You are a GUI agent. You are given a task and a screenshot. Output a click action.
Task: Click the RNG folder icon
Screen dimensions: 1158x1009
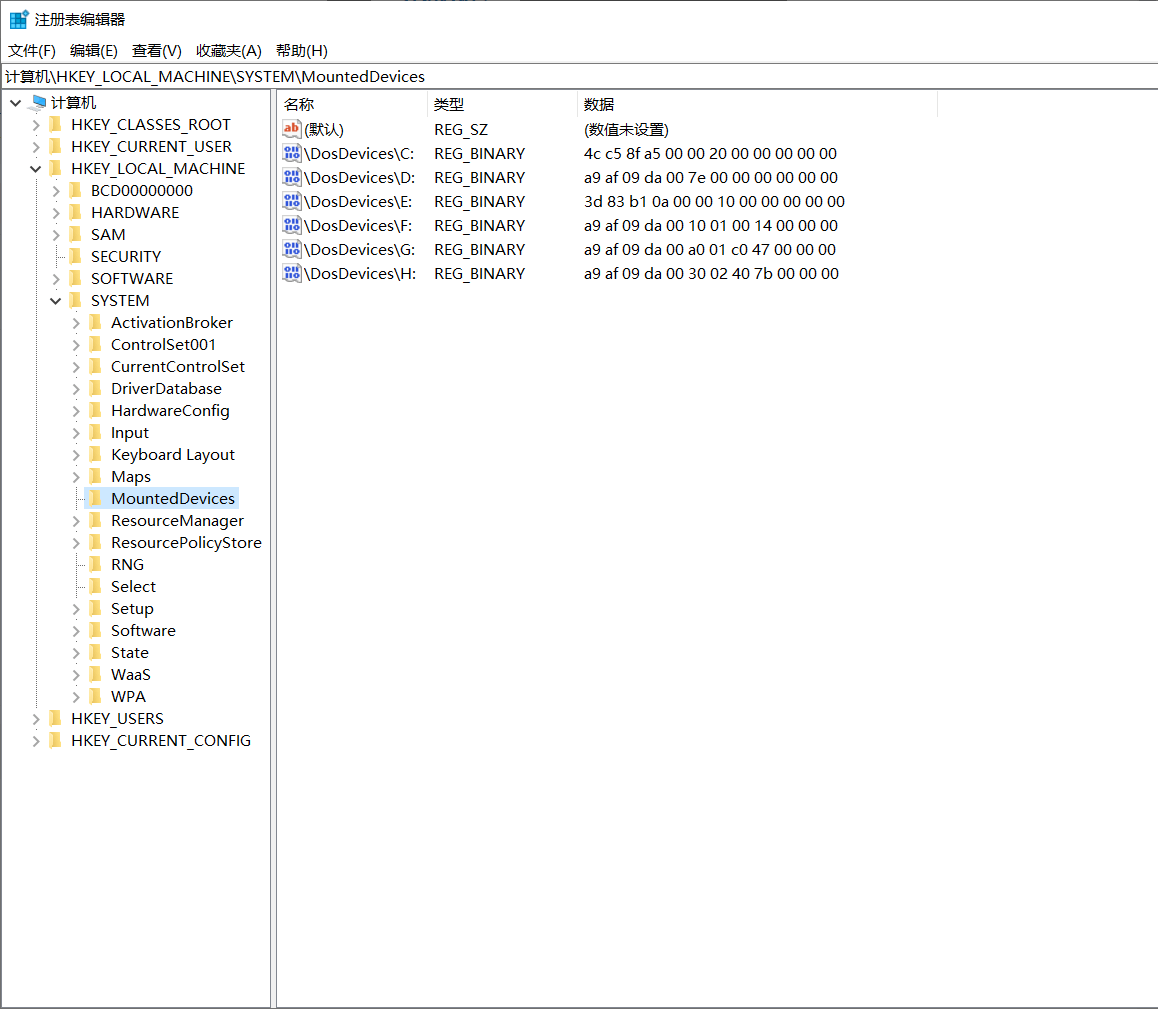click(x=95, y=564)
